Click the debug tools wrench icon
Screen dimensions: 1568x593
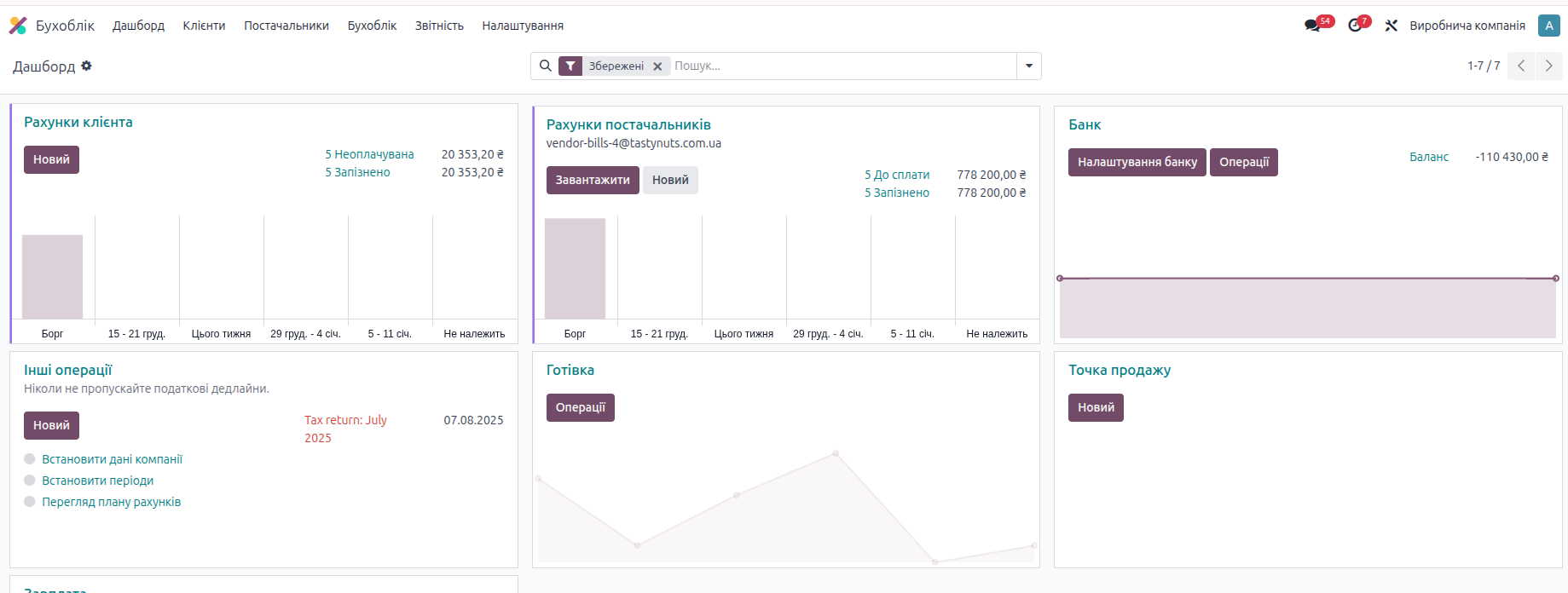(x=1392, y=26)
